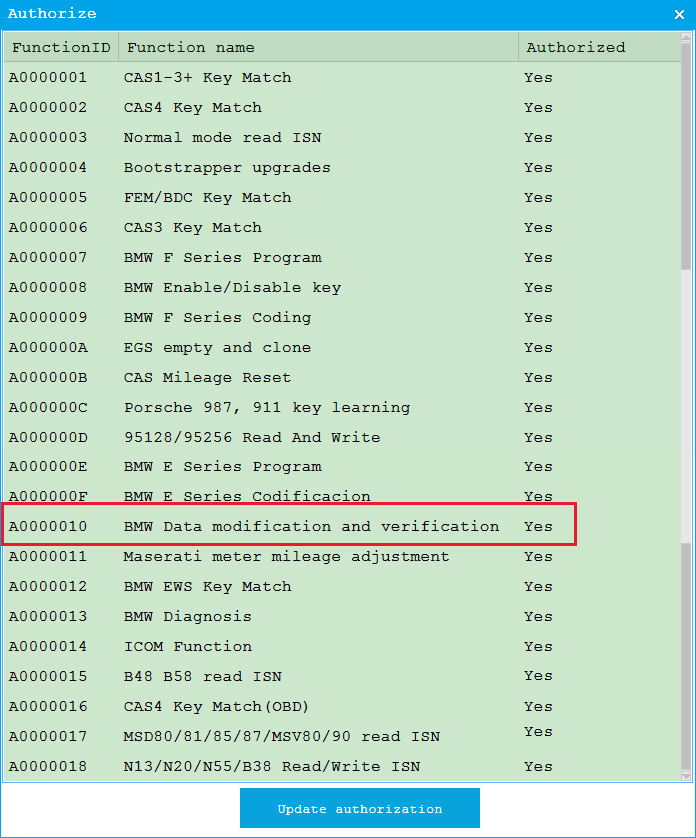
Task: Select Maserati meter mileage adjustment row
Action: point(286,556)
